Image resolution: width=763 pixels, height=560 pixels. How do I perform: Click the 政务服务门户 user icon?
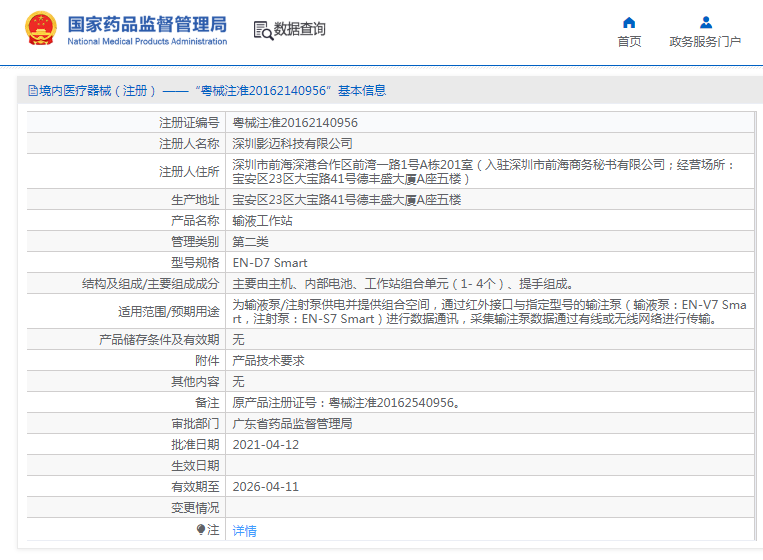(706, 22)
